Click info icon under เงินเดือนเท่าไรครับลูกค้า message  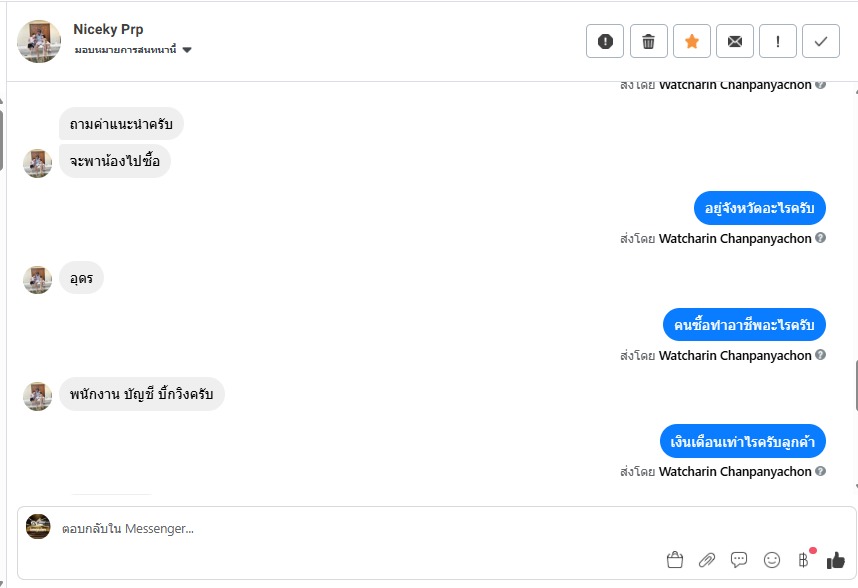821,471
